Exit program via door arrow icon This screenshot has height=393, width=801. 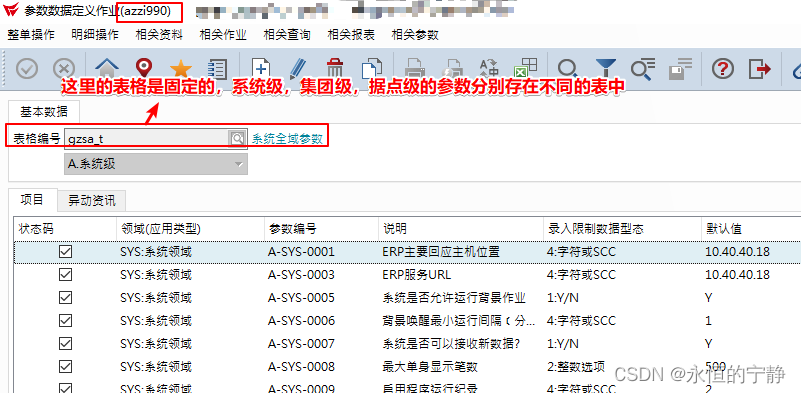pos(760,68)
